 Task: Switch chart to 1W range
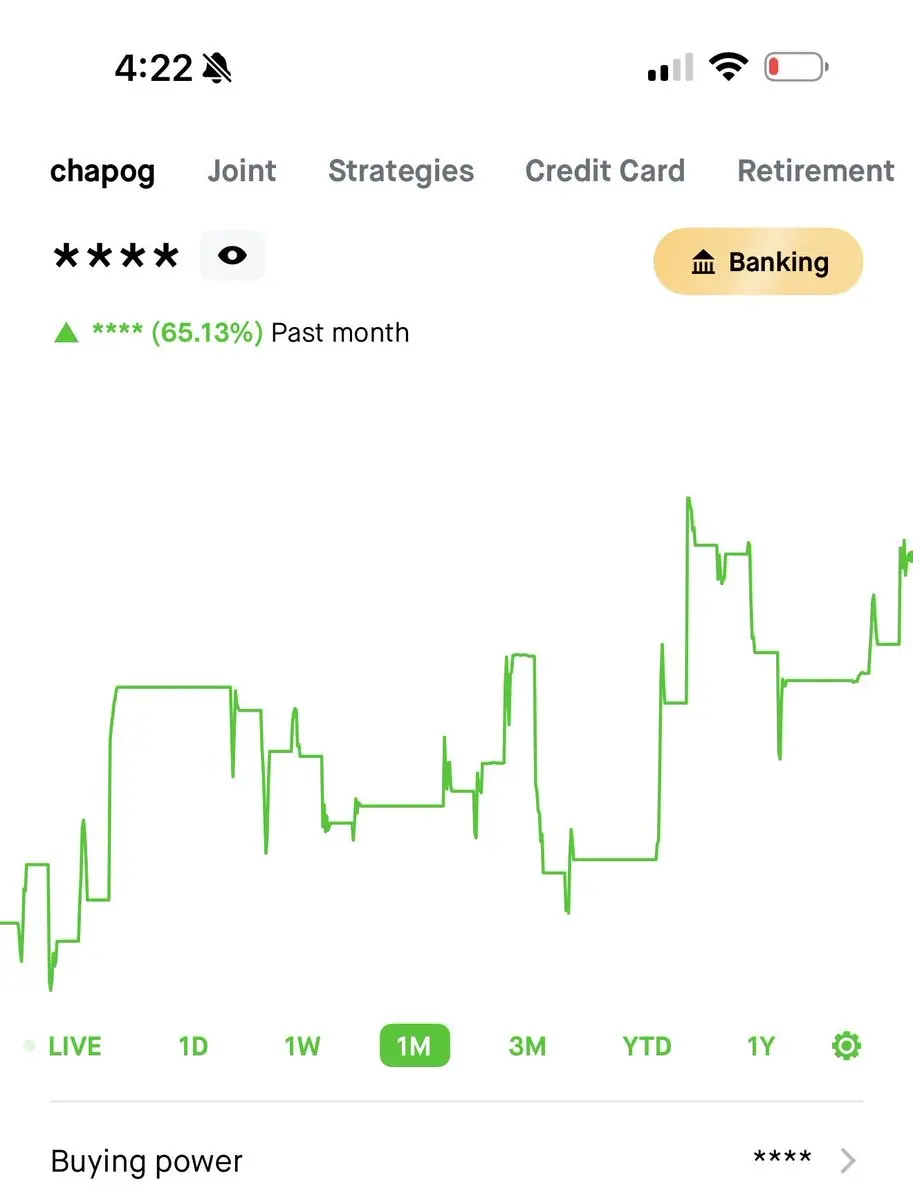click(x=303, y=1047)
